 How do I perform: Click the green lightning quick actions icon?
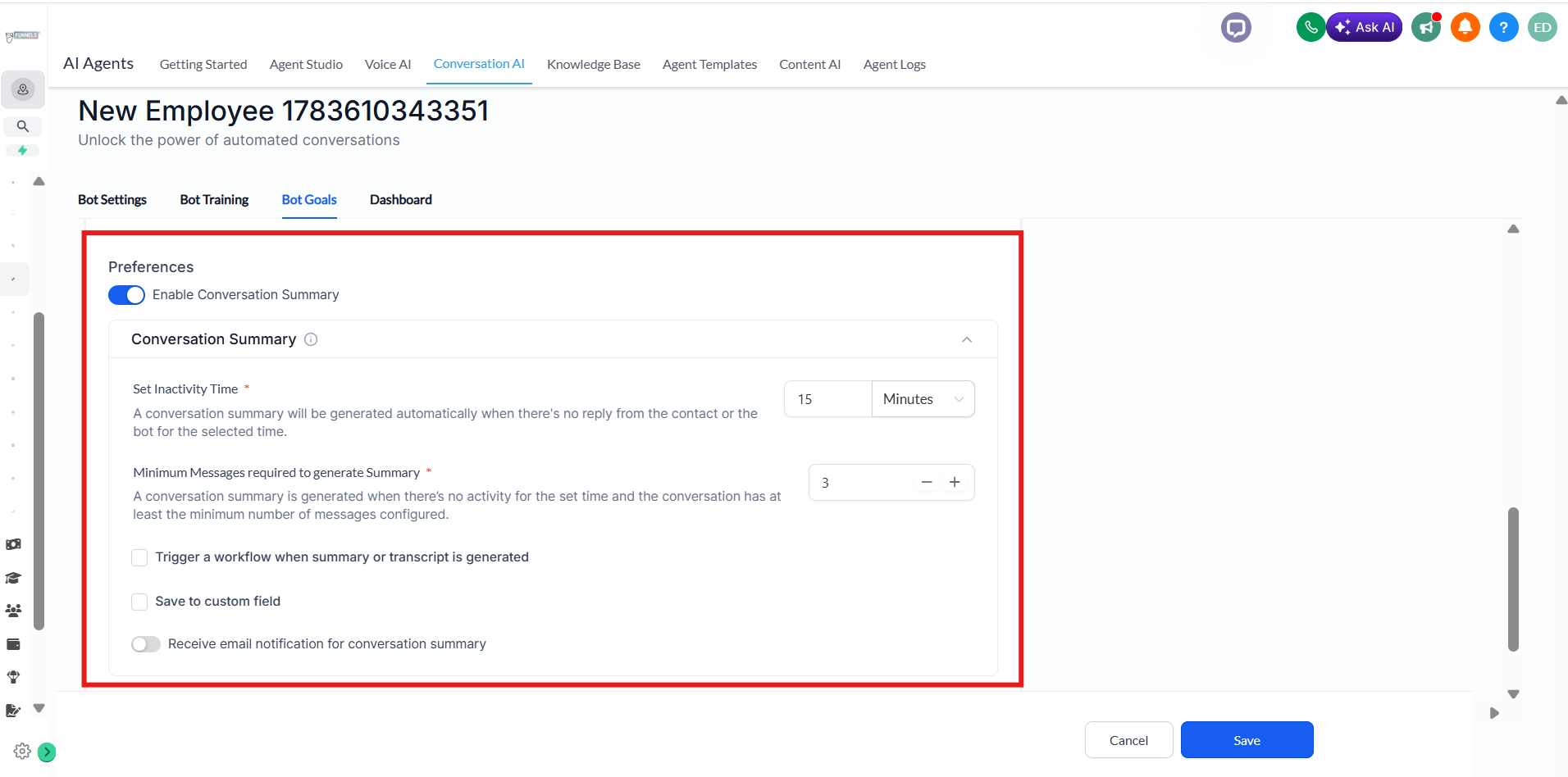tap(23, 151)
